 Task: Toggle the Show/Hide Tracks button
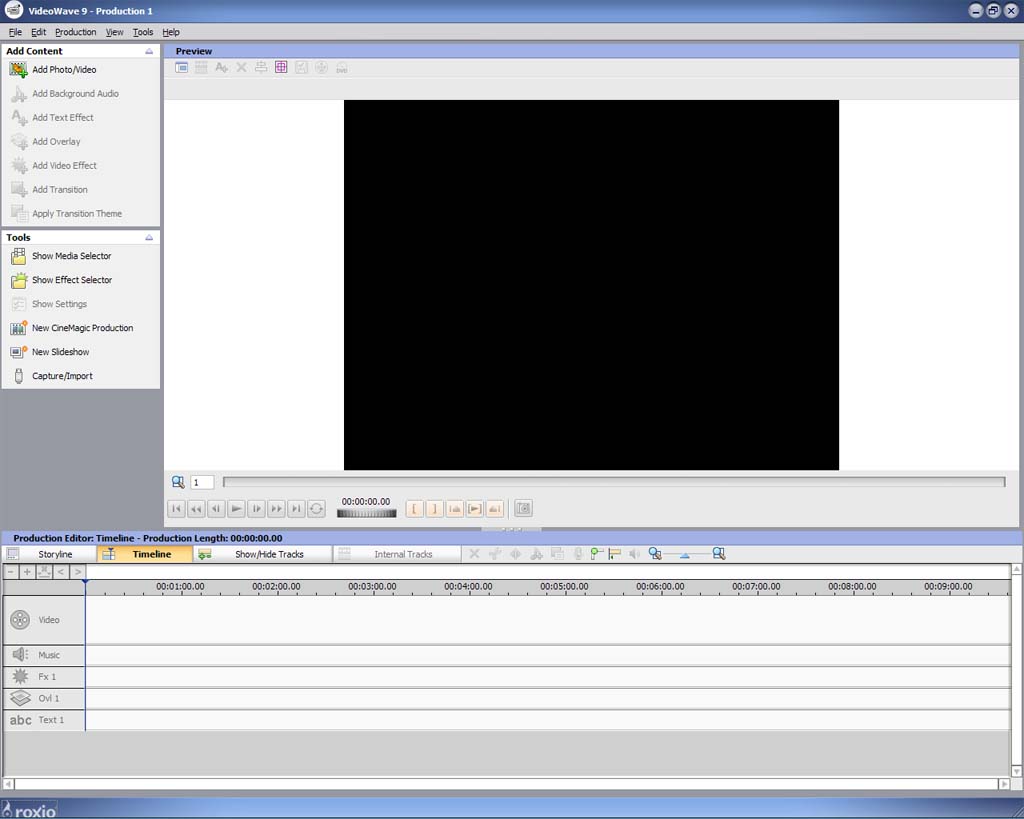click(x=263, y=554)
